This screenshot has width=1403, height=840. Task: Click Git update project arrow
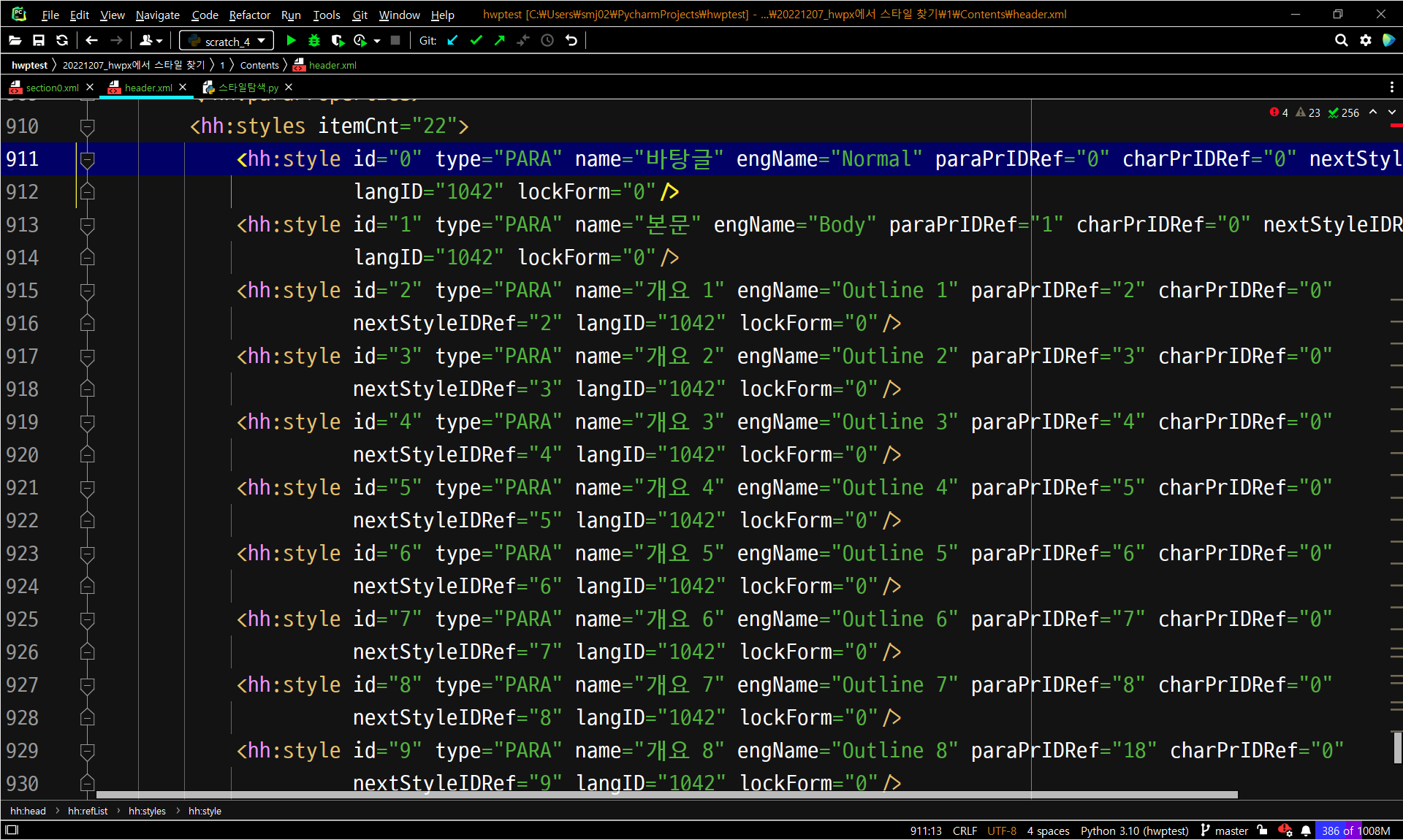453,41
